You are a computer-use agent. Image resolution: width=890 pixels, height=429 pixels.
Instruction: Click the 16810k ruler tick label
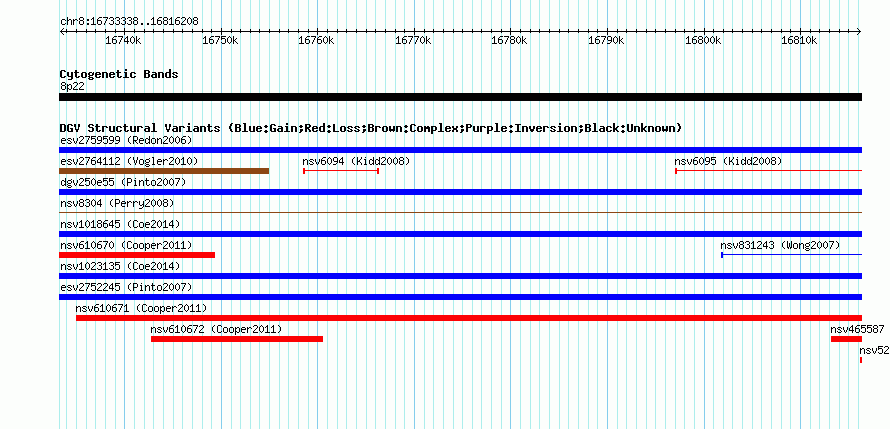pos(800,40)
